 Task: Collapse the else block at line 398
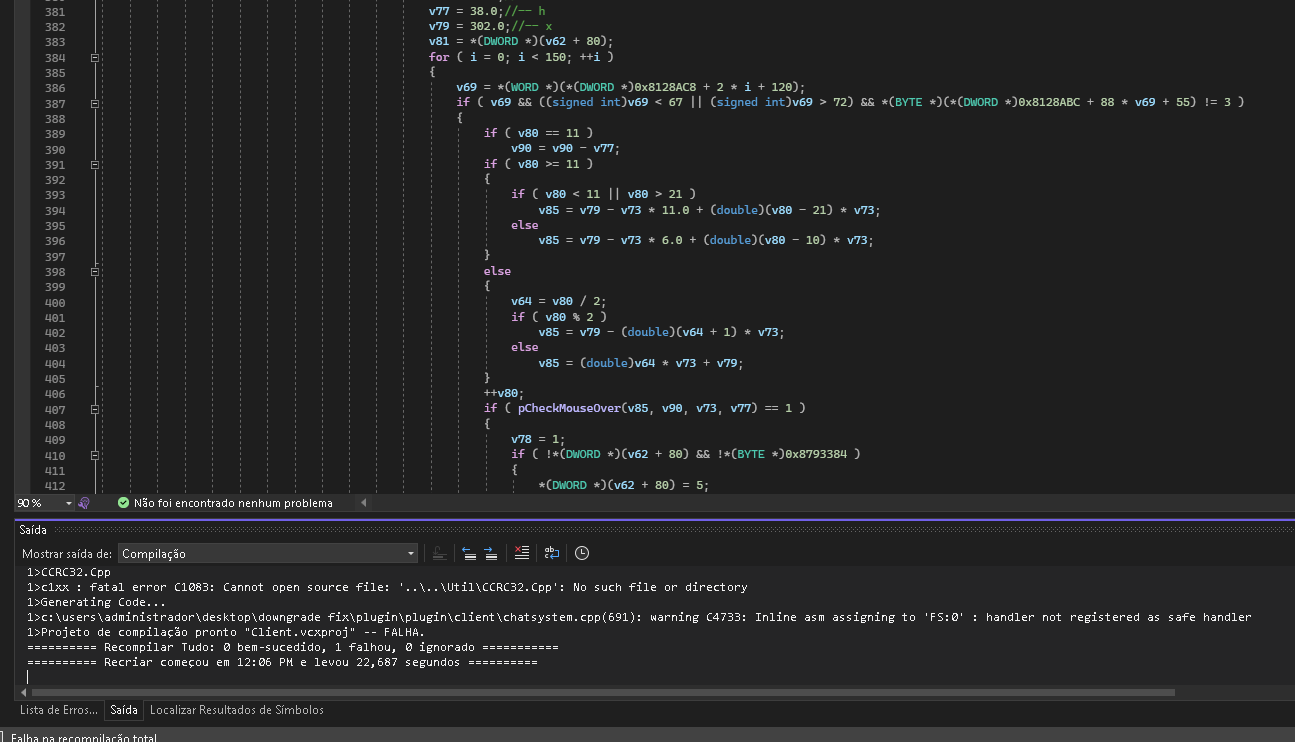pos(96,271)
